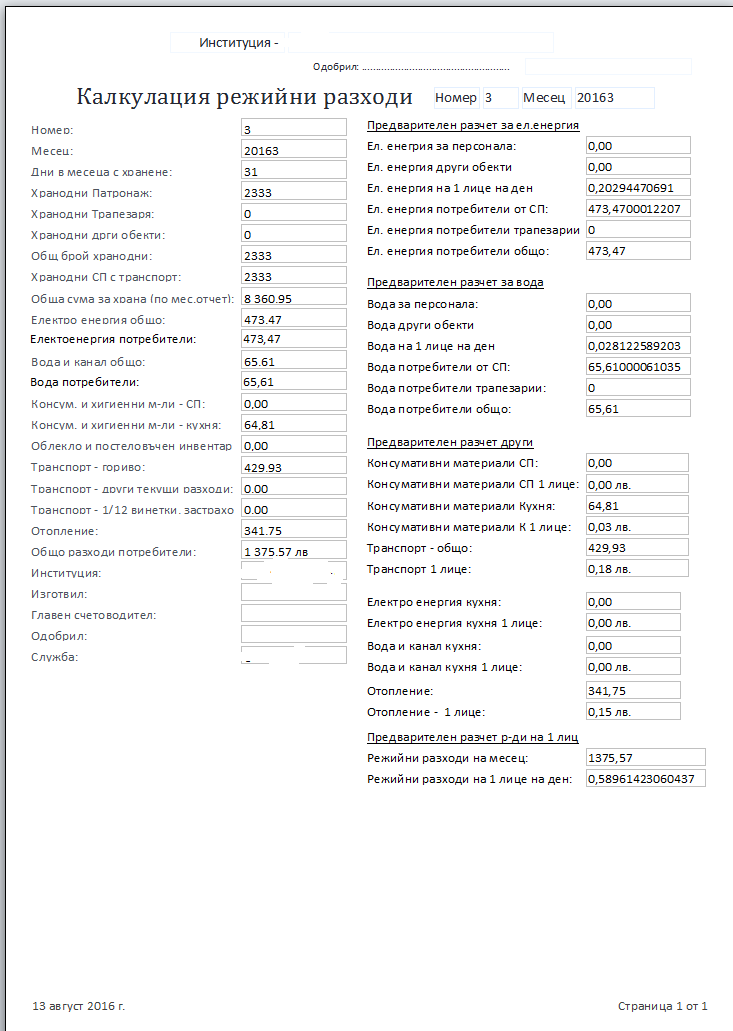Click the Ел. енергия на 1 лице на ден value
Screen dimensions: 733x1031
pyautogui.click(x=638, y=188)
